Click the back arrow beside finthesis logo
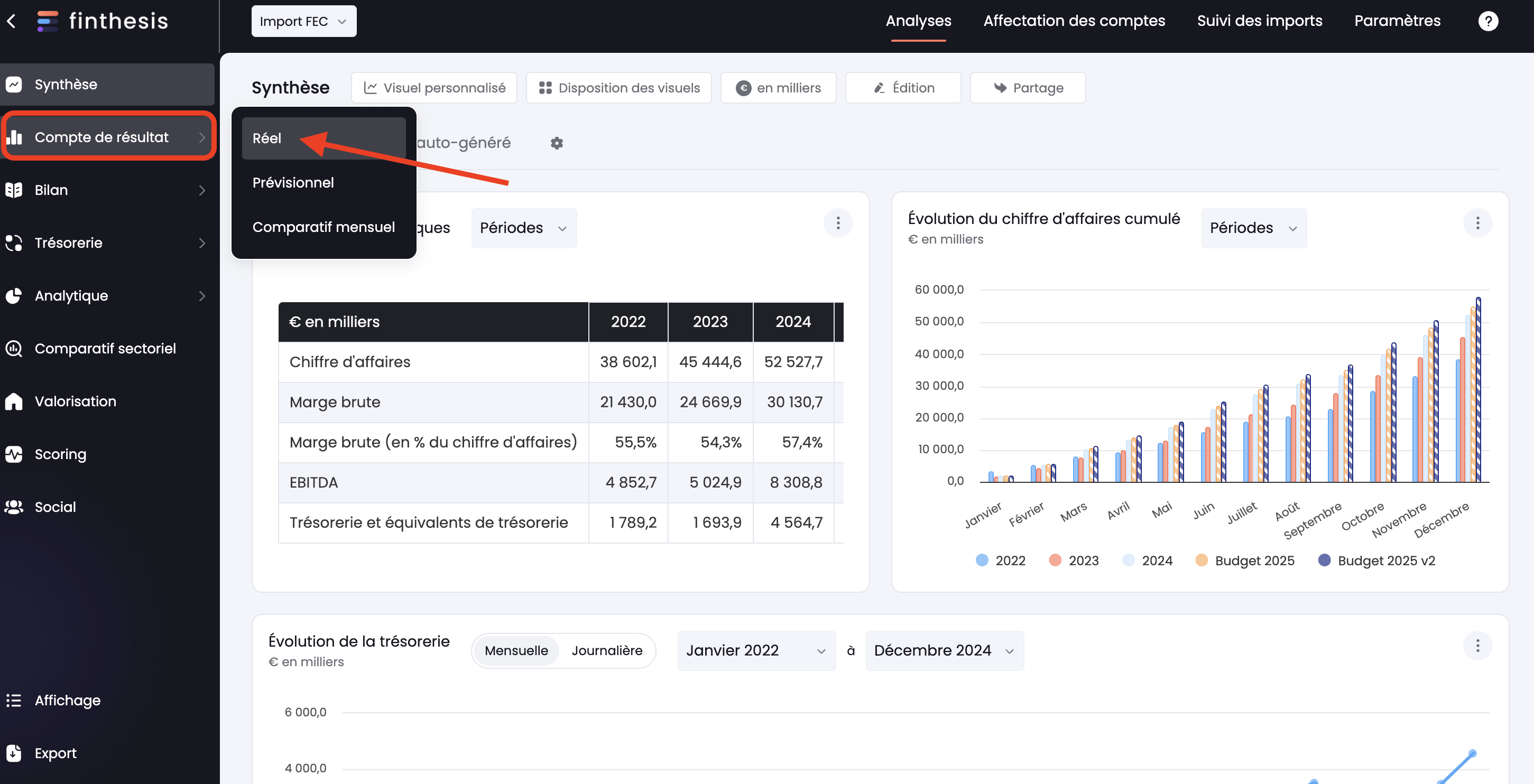 point(11,22)
